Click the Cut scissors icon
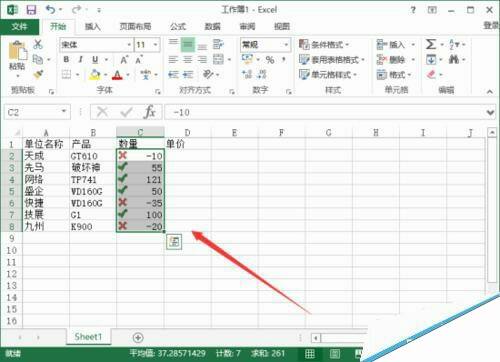 tap(38, 44)
